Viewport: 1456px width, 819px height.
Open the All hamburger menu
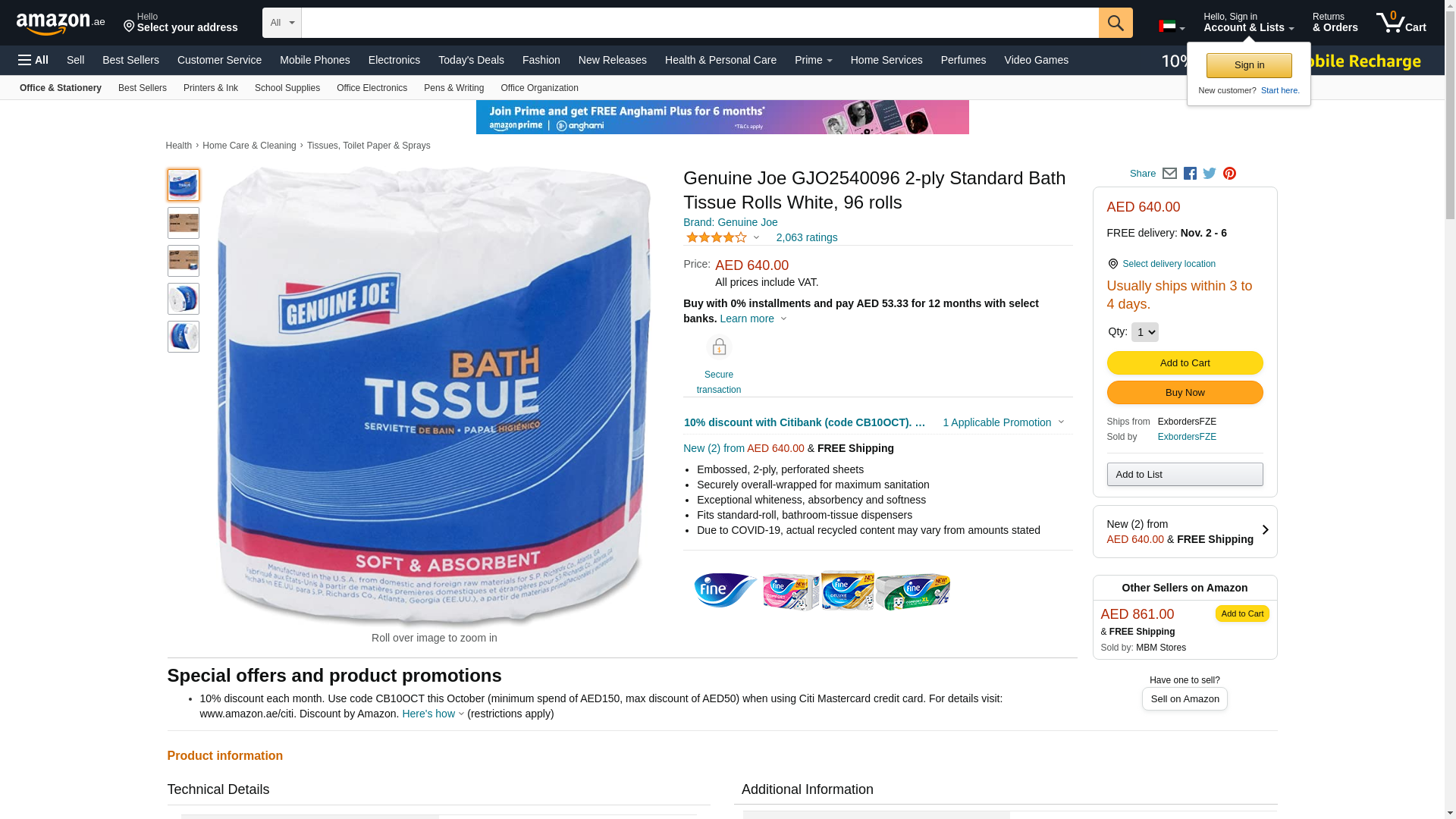(x=33, y=60)
